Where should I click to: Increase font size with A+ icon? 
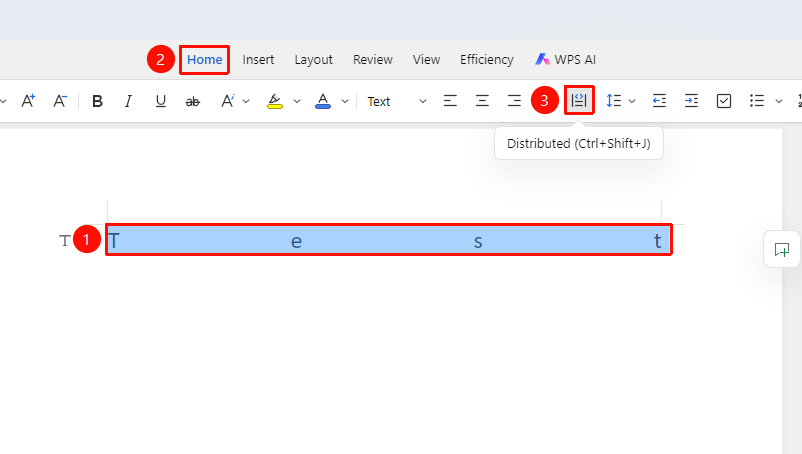pos(28,101)
